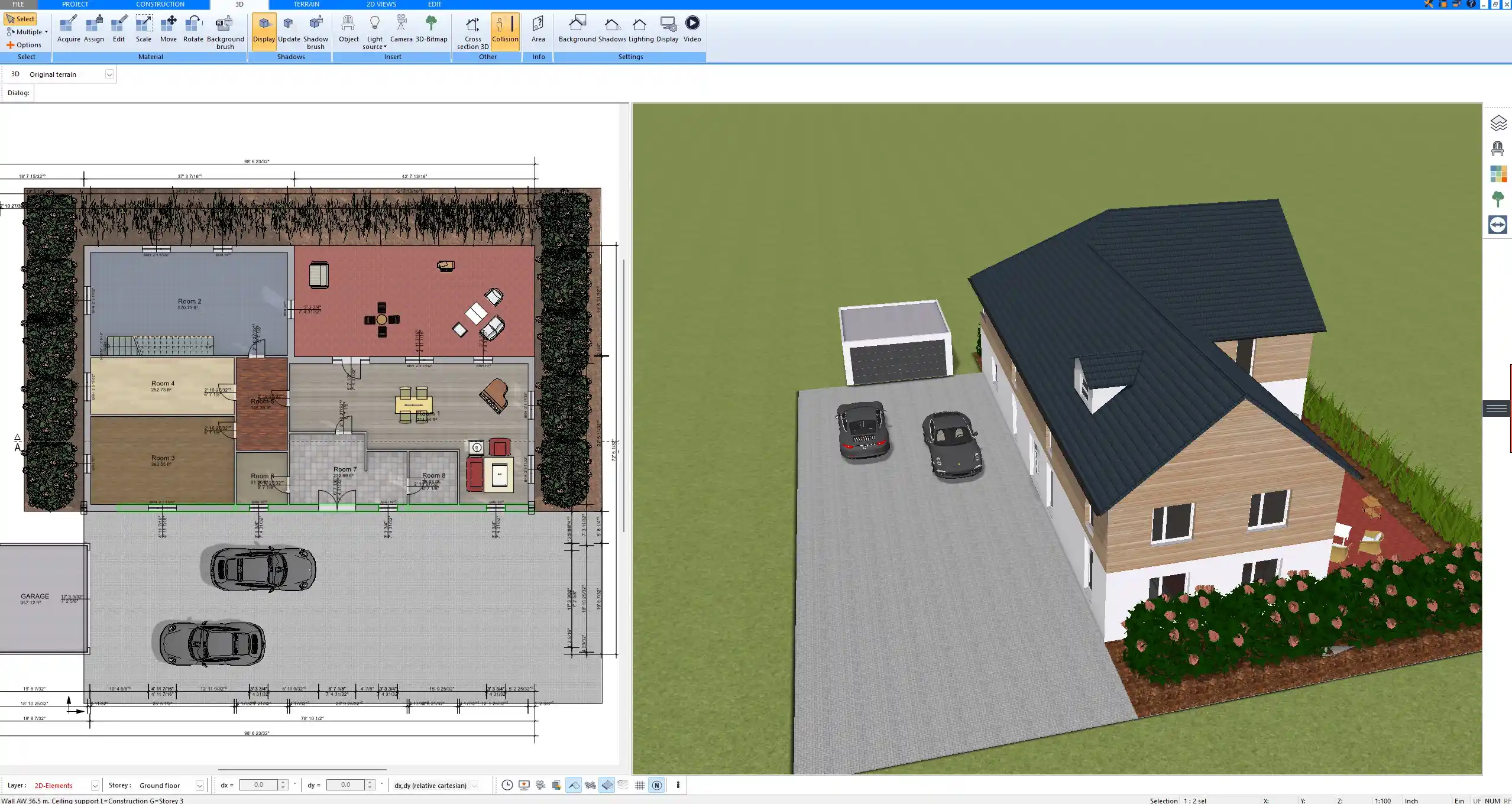The height and width of the screenshot is (804, 1512).
Task: Insert a 3D-Bitmap tree icon
Action: pos(431,29)
